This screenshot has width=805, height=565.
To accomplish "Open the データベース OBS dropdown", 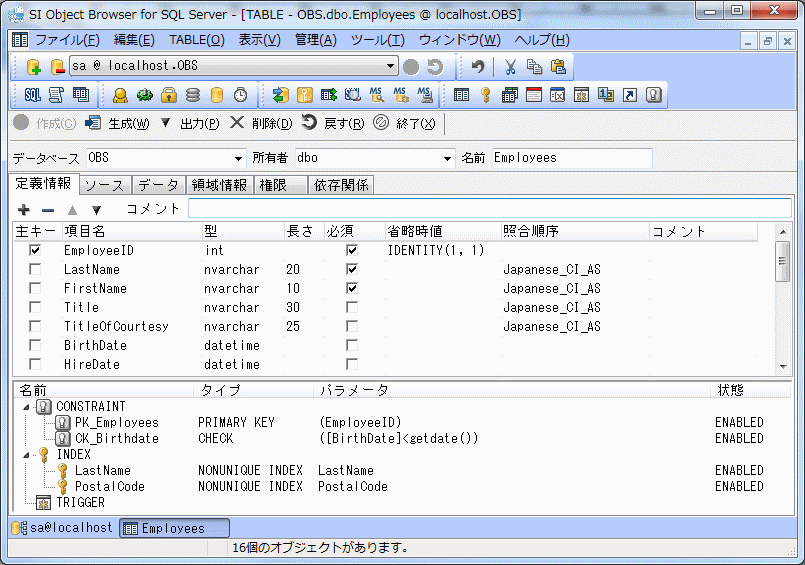I will [x=238, y=158].
